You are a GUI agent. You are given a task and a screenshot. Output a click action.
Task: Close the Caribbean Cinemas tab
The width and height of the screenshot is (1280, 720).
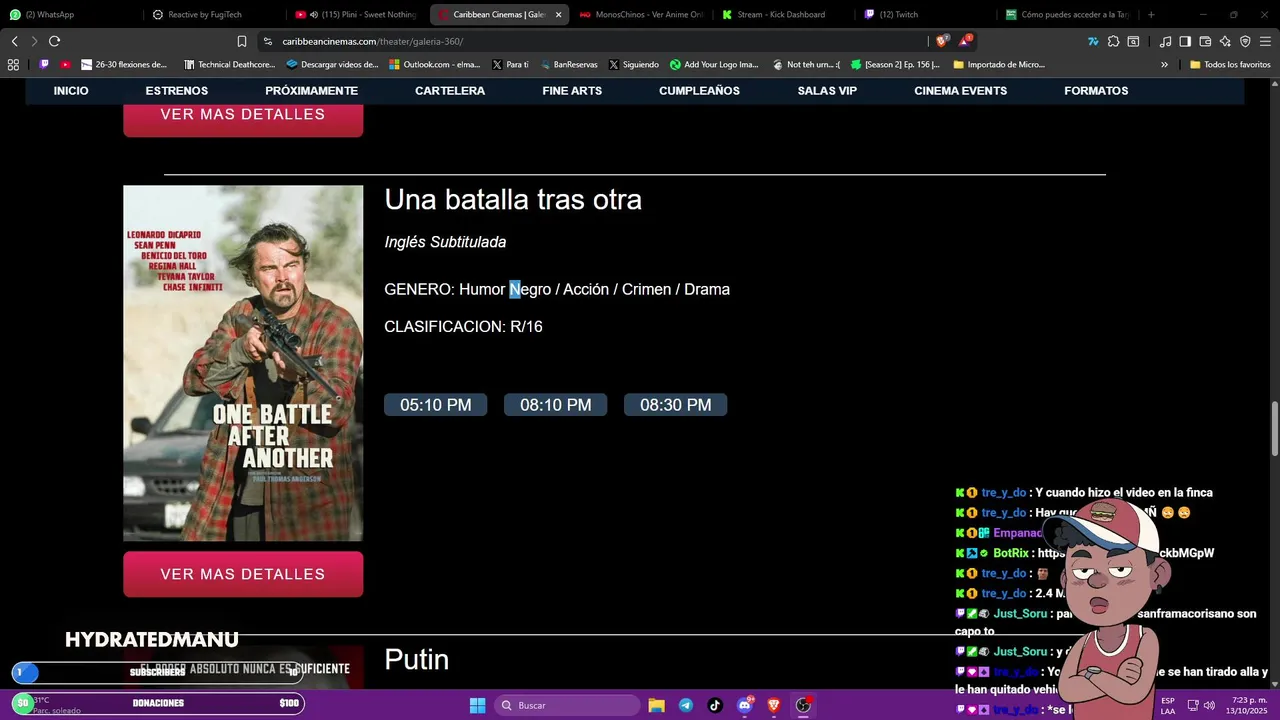coord(558,15)
